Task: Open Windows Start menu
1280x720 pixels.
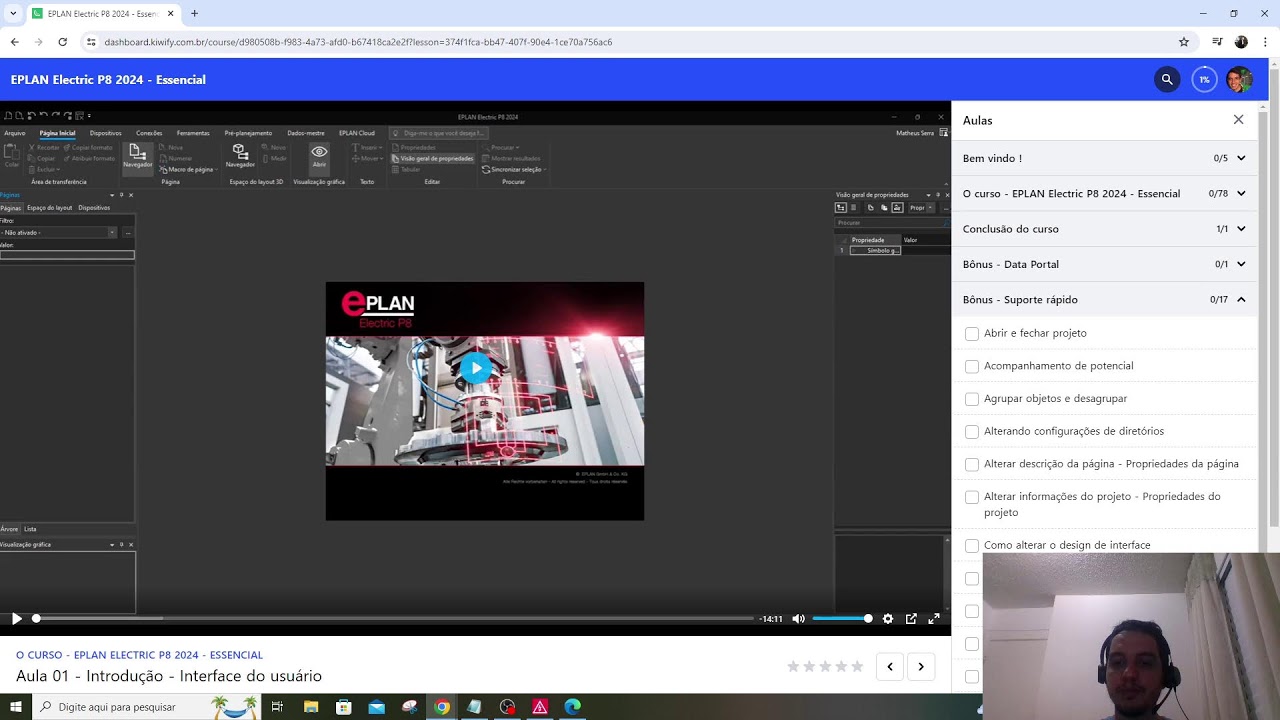Action: tap(16, 707)
